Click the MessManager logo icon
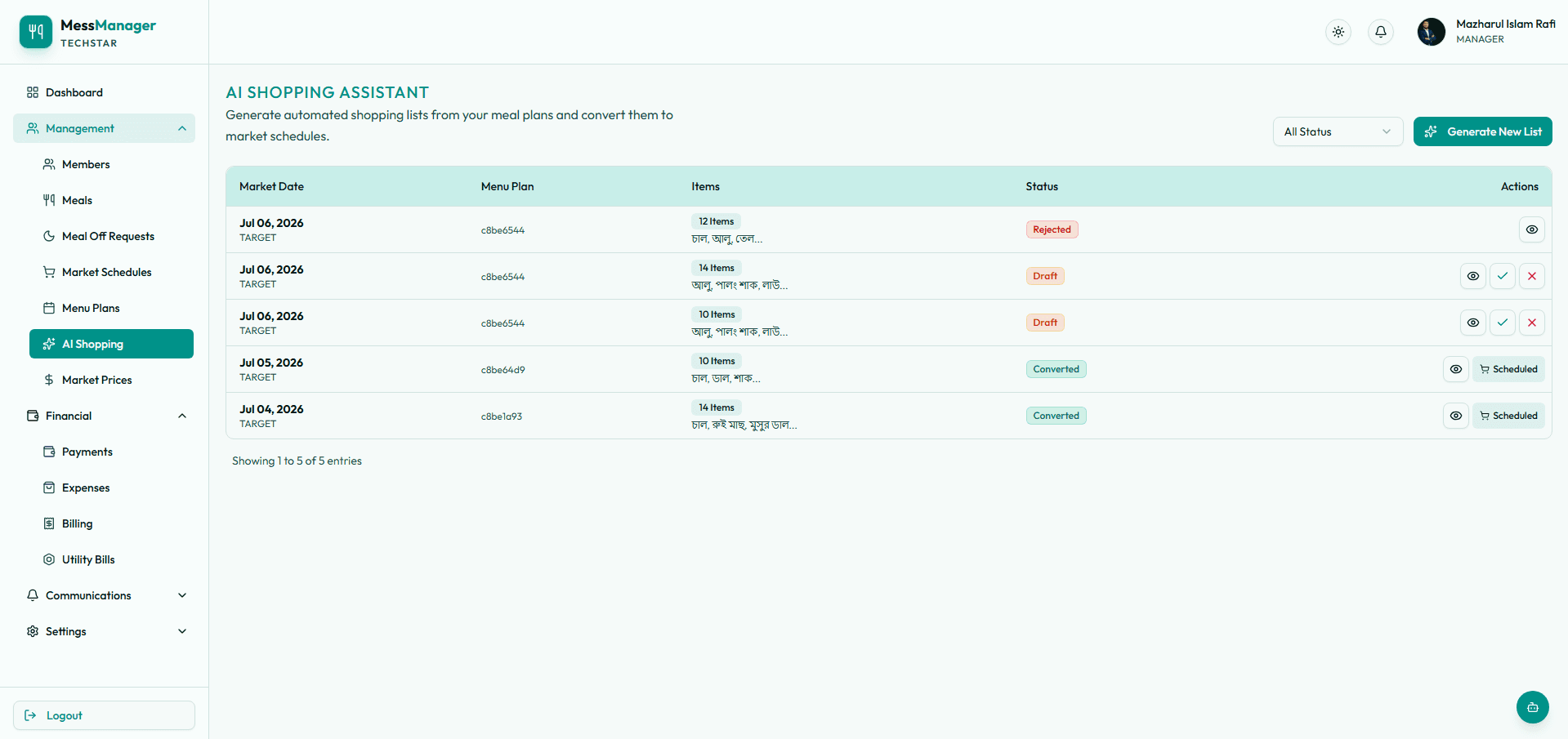The height and width of the screenshot is (739, 1568). point(36,32)
